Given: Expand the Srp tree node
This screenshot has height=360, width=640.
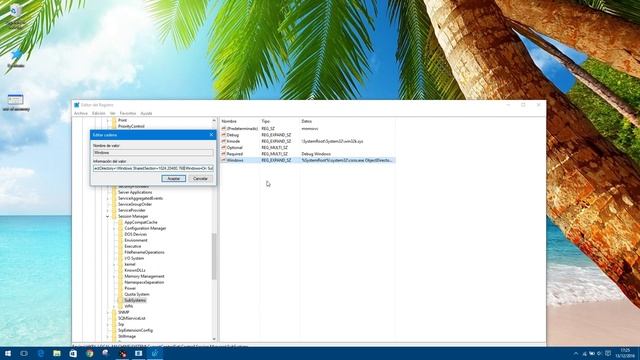Looking at the screenshot, I should pyautogui.click(x=108, y=324).
